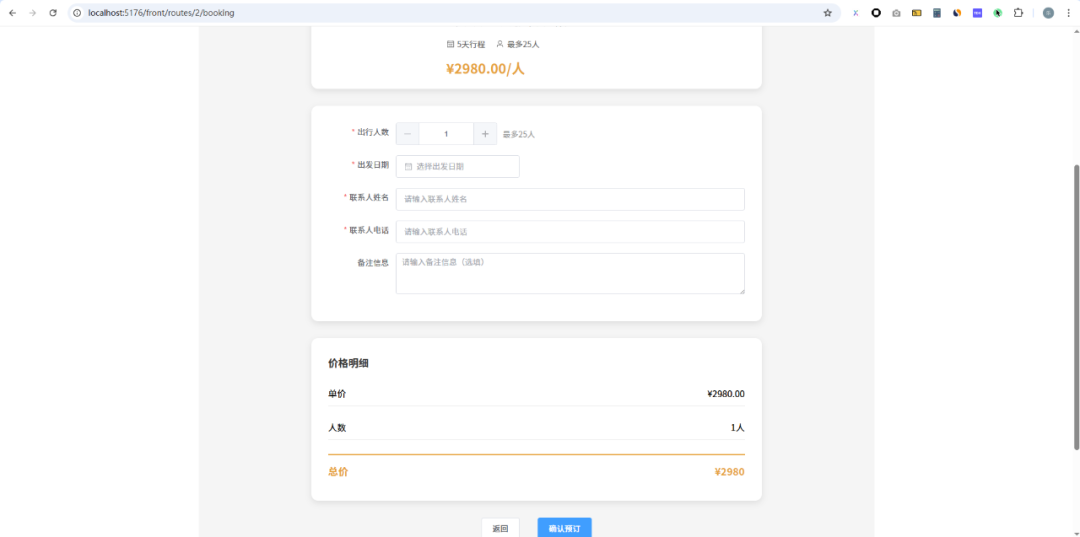Open the browser profile avatar
This screenshot has width=1080, height=537.
pos(1048,13)
